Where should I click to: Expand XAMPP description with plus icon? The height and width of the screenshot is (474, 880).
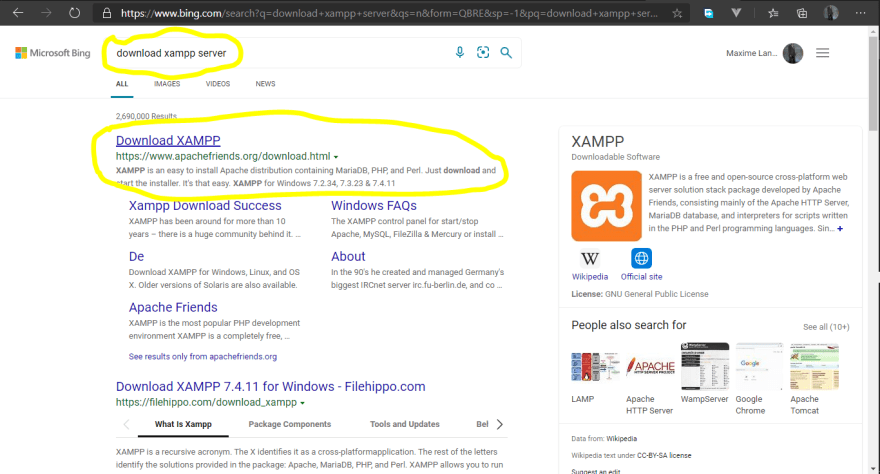(840, 228)
